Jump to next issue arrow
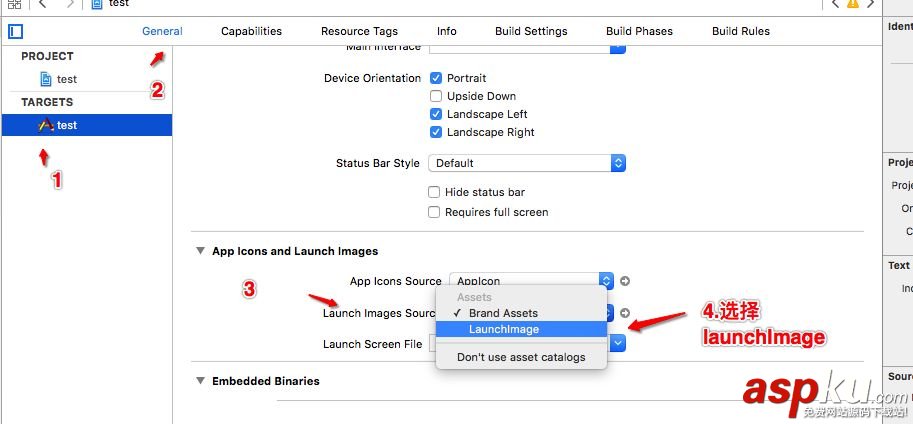913x424 pixels. point(868,4)
